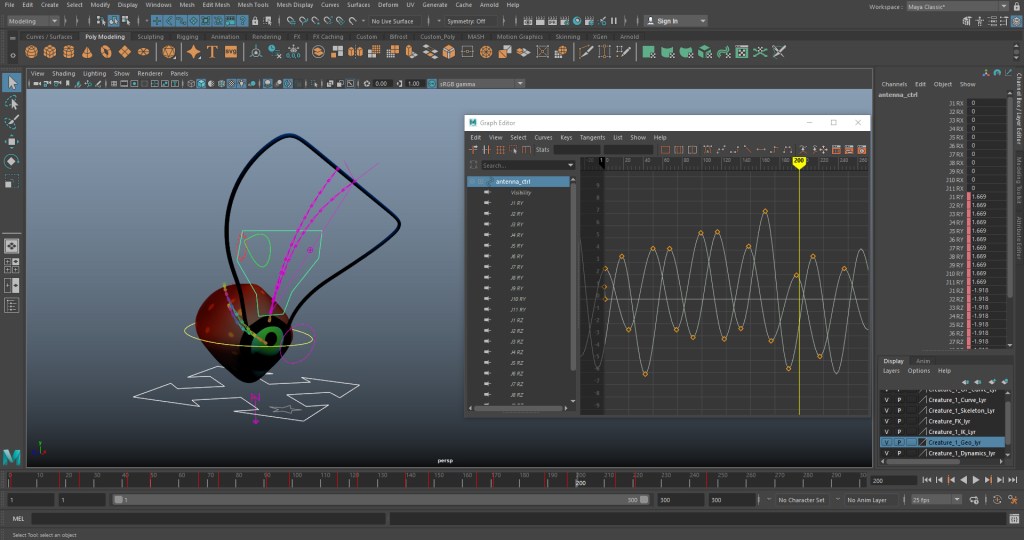Toggle visibility of Creature_1_Geo_lyr layer
Screen dimensions: 1024x540
point(887,442)
